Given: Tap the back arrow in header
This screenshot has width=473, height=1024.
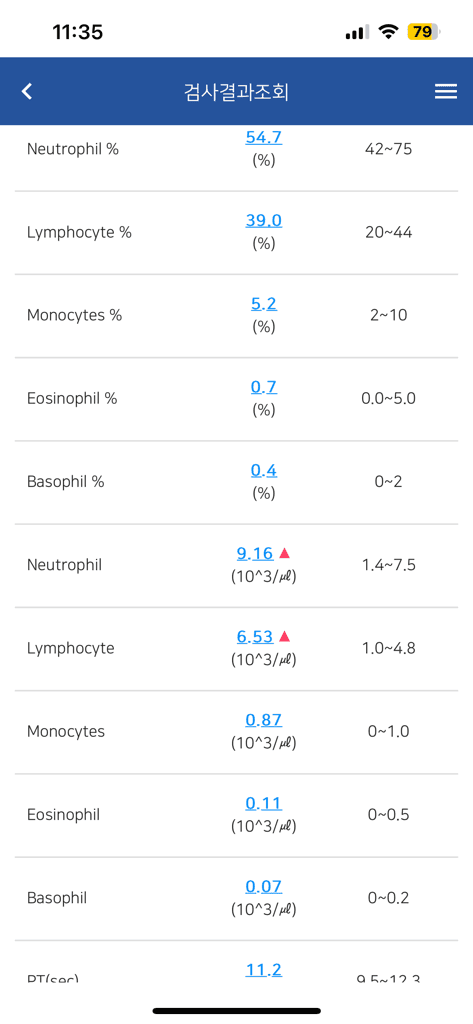Looking at the screenshot, I should pyautogui.click(x=27, y=91).
